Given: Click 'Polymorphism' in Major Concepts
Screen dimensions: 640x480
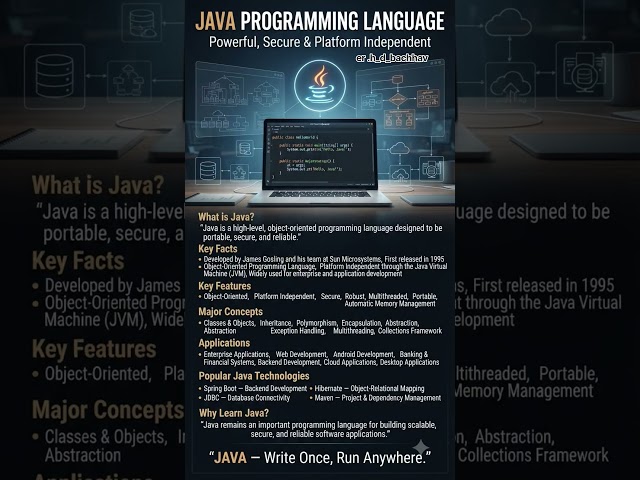Looking at the screenshot, I should (x=317, y=323).
